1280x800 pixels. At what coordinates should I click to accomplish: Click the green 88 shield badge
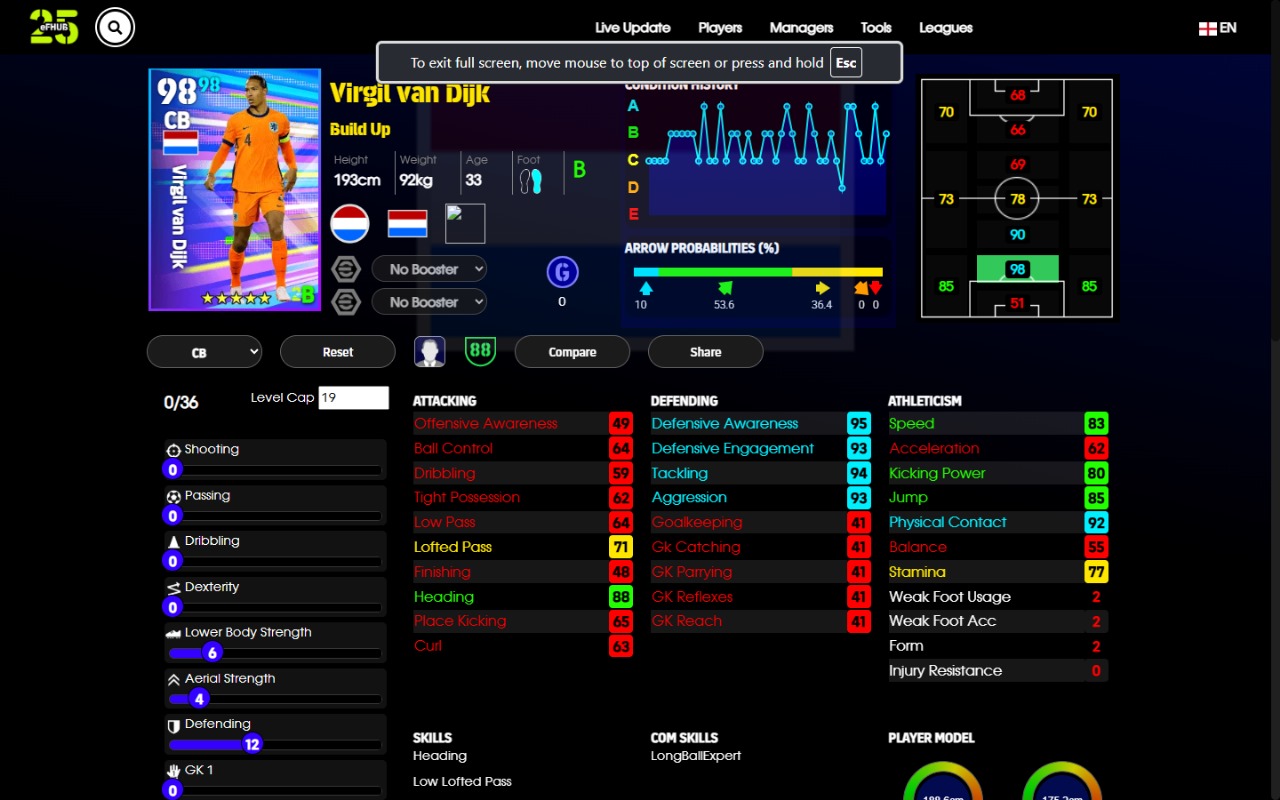pyautogui.click(x=481, y=350)
